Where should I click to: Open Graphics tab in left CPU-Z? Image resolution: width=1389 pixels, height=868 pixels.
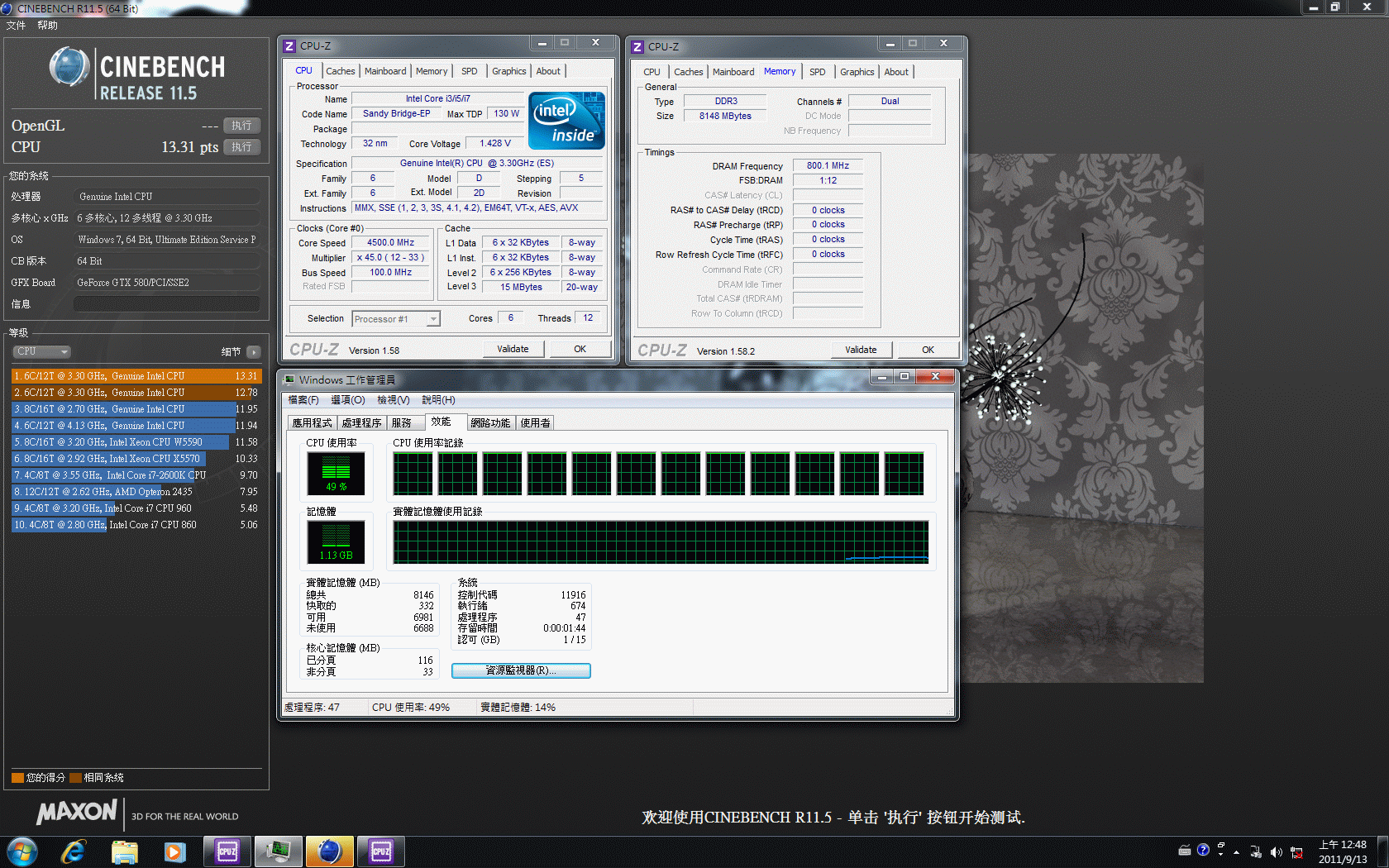coord(509,71)
